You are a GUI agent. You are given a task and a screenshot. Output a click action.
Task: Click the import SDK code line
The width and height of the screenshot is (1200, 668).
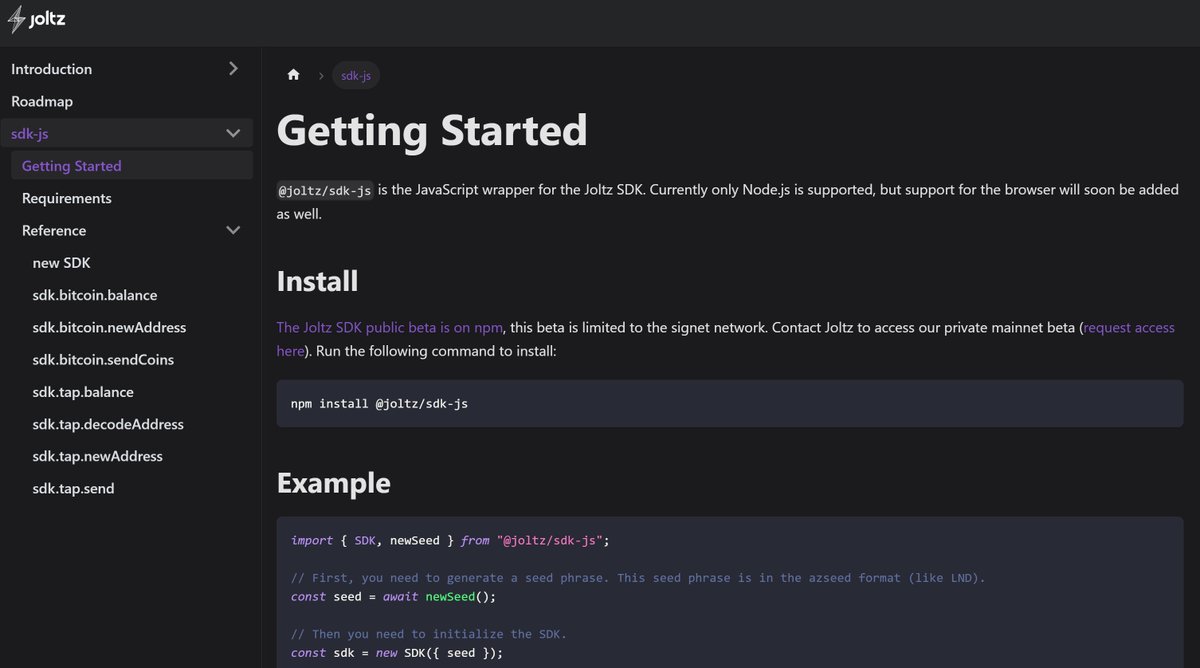click(x=450, y=540)
